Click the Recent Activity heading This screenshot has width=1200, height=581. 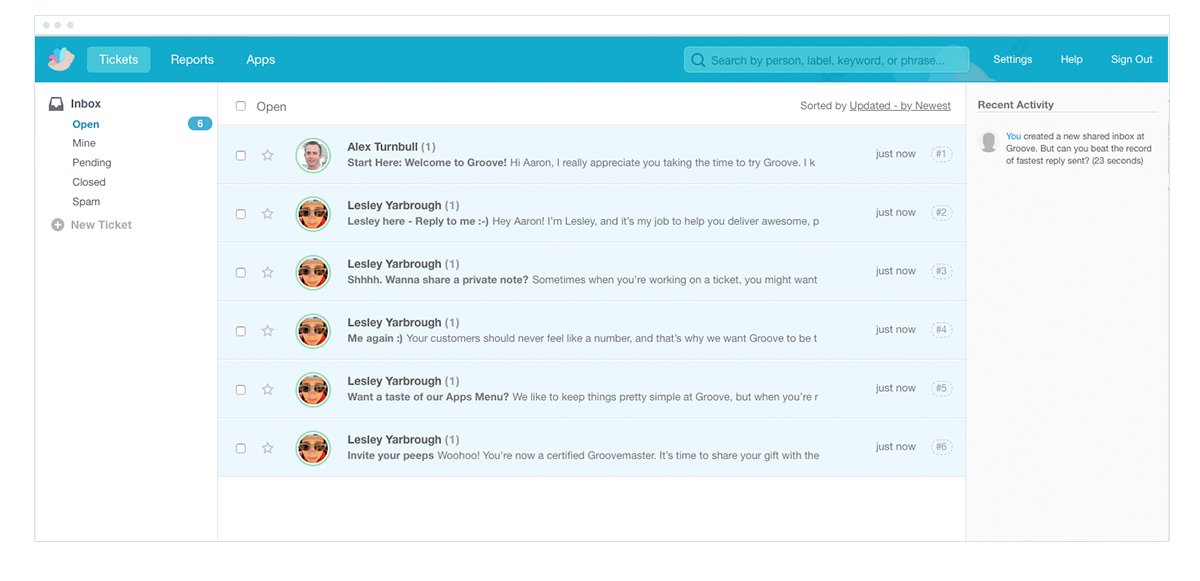coord(1016,105)
